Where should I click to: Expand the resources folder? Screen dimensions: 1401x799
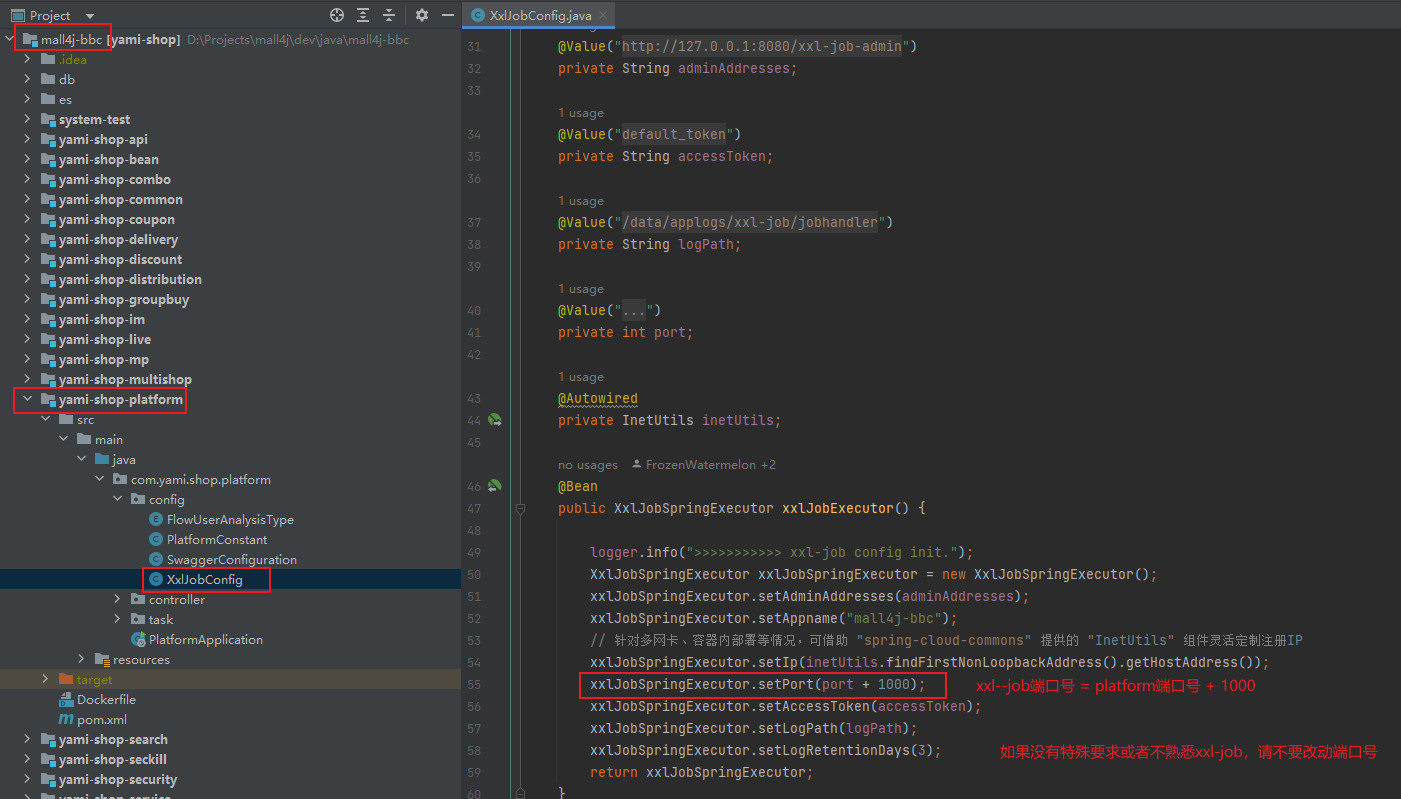tap(82, 659)
